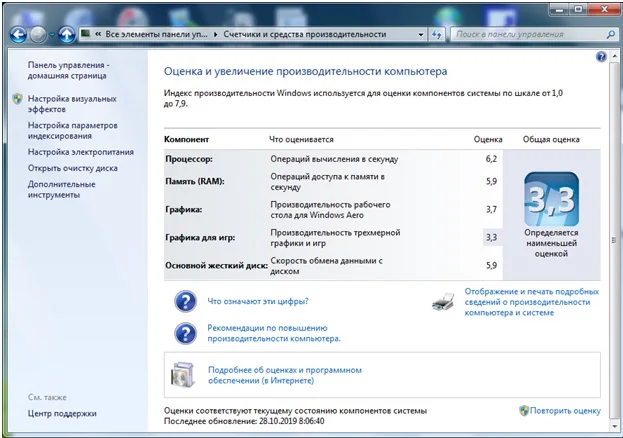The image size is (623, 438).
Task: Click the magnifier search icon
Action: tap(611, 35)
